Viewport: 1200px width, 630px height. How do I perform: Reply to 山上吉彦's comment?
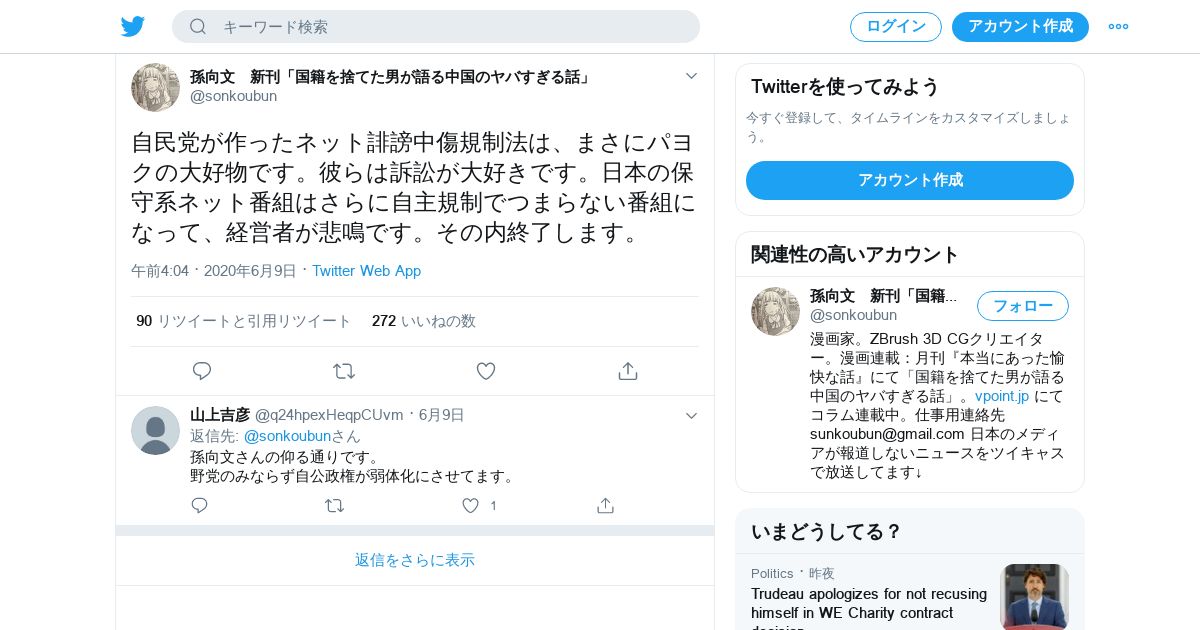click(x=199, y=505)
